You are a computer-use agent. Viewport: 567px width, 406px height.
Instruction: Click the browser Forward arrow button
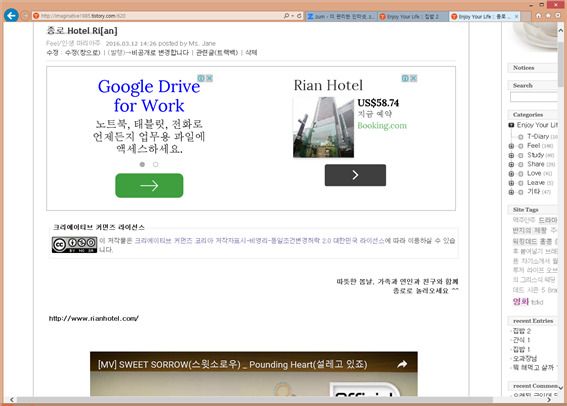pos(25,16)
